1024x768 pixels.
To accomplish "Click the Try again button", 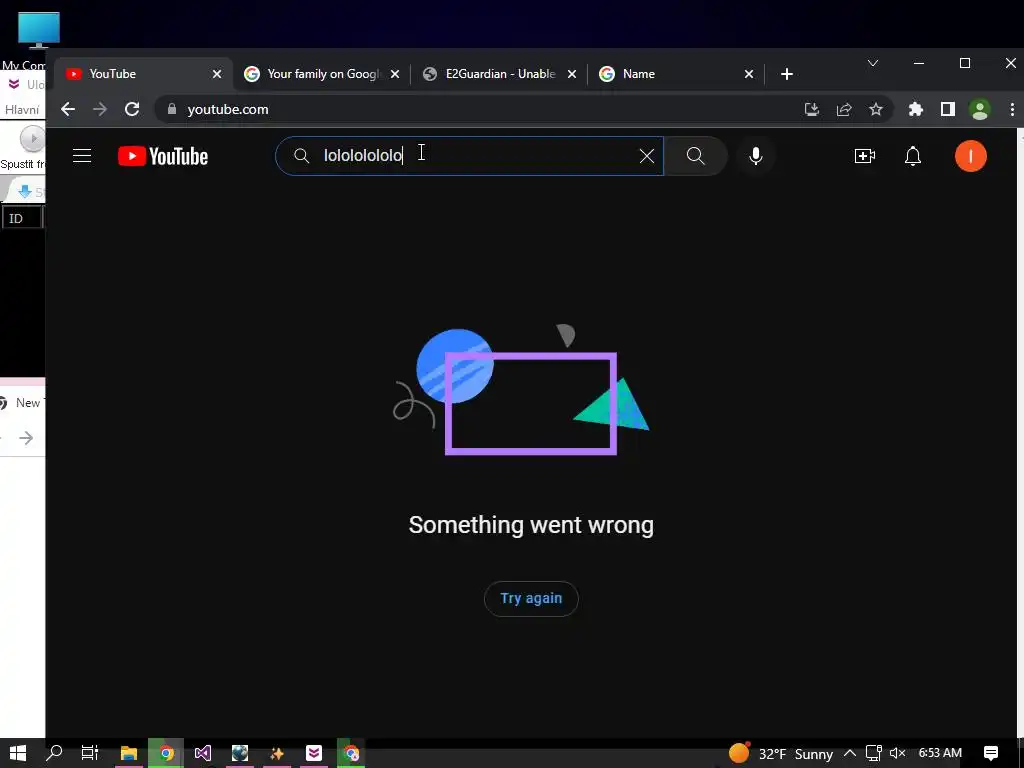I will click(531, 598).
